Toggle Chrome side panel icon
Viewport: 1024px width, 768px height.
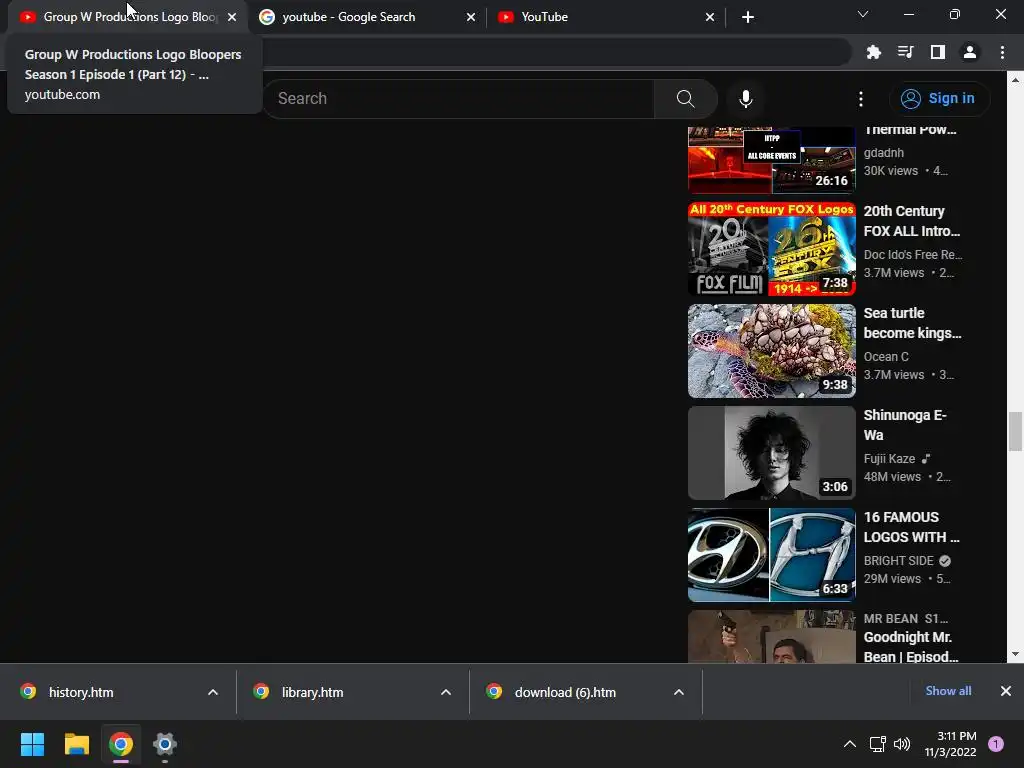click(x=938, y=52)
